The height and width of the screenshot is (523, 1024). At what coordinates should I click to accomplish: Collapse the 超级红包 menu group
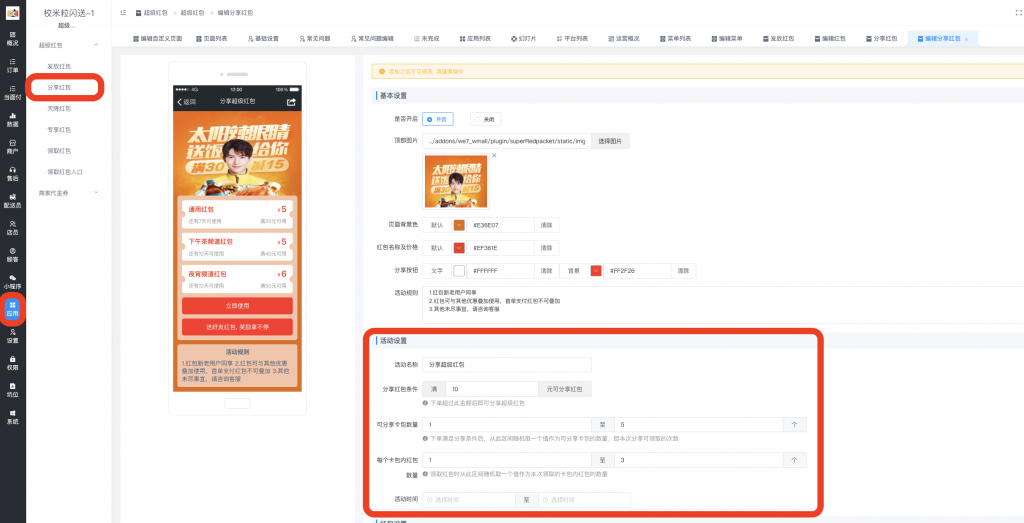pos(97,45)
